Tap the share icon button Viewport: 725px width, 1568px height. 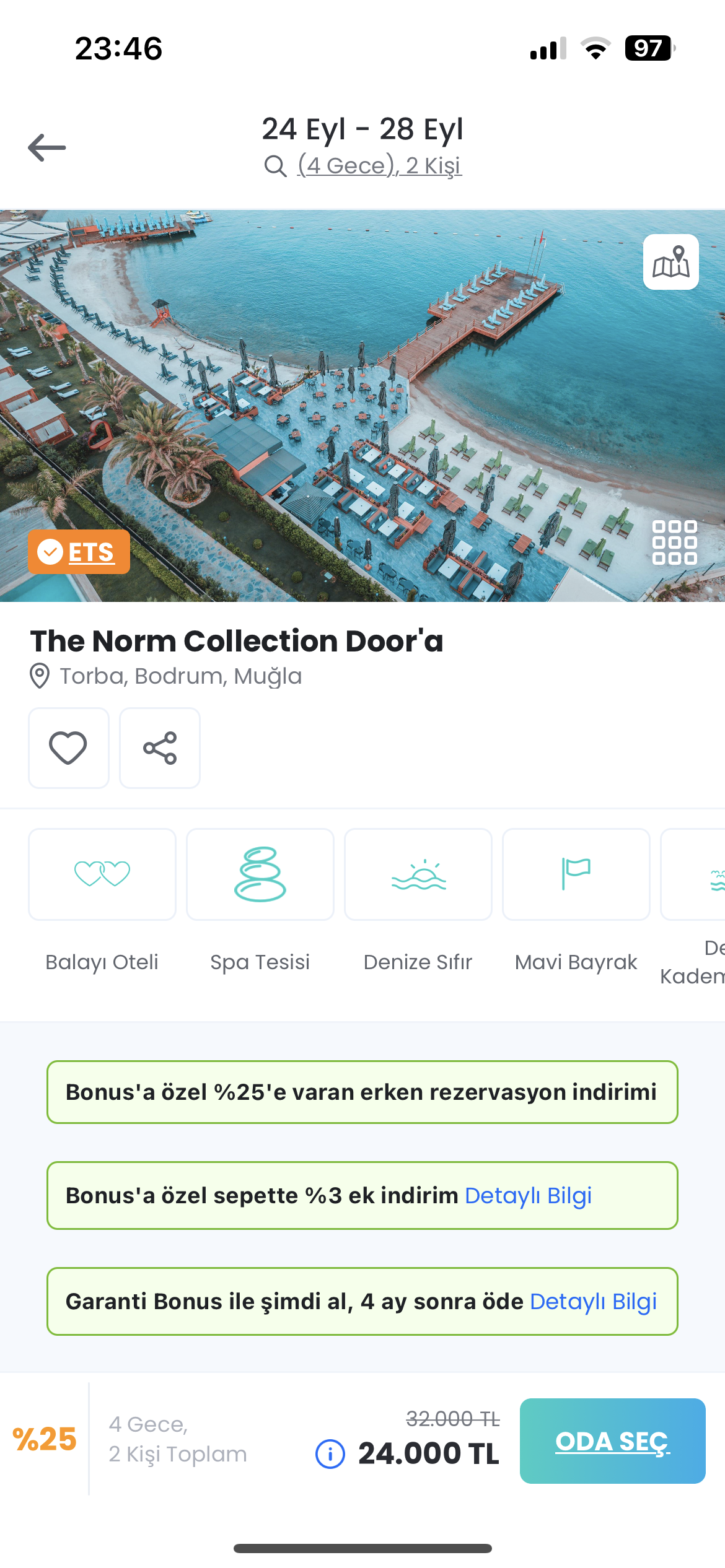(160, 748)
